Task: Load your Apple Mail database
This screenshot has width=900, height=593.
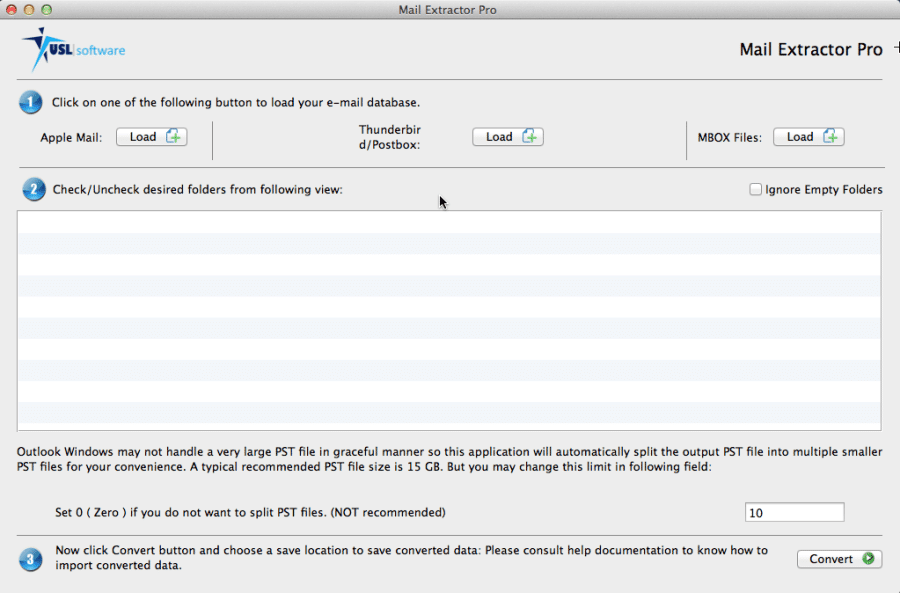Action: tap(151, 136)
